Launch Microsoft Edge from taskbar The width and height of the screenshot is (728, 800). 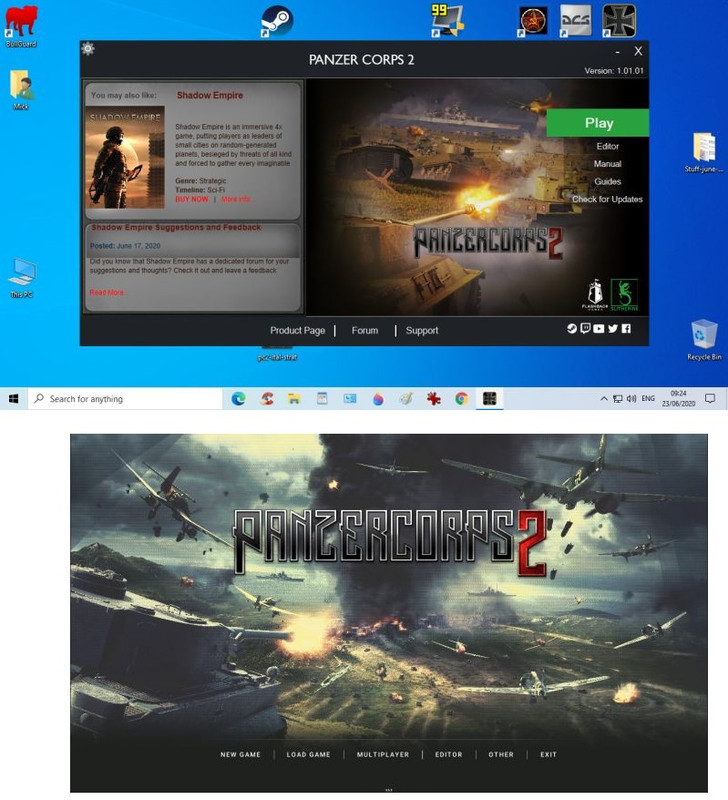[238, 399]
